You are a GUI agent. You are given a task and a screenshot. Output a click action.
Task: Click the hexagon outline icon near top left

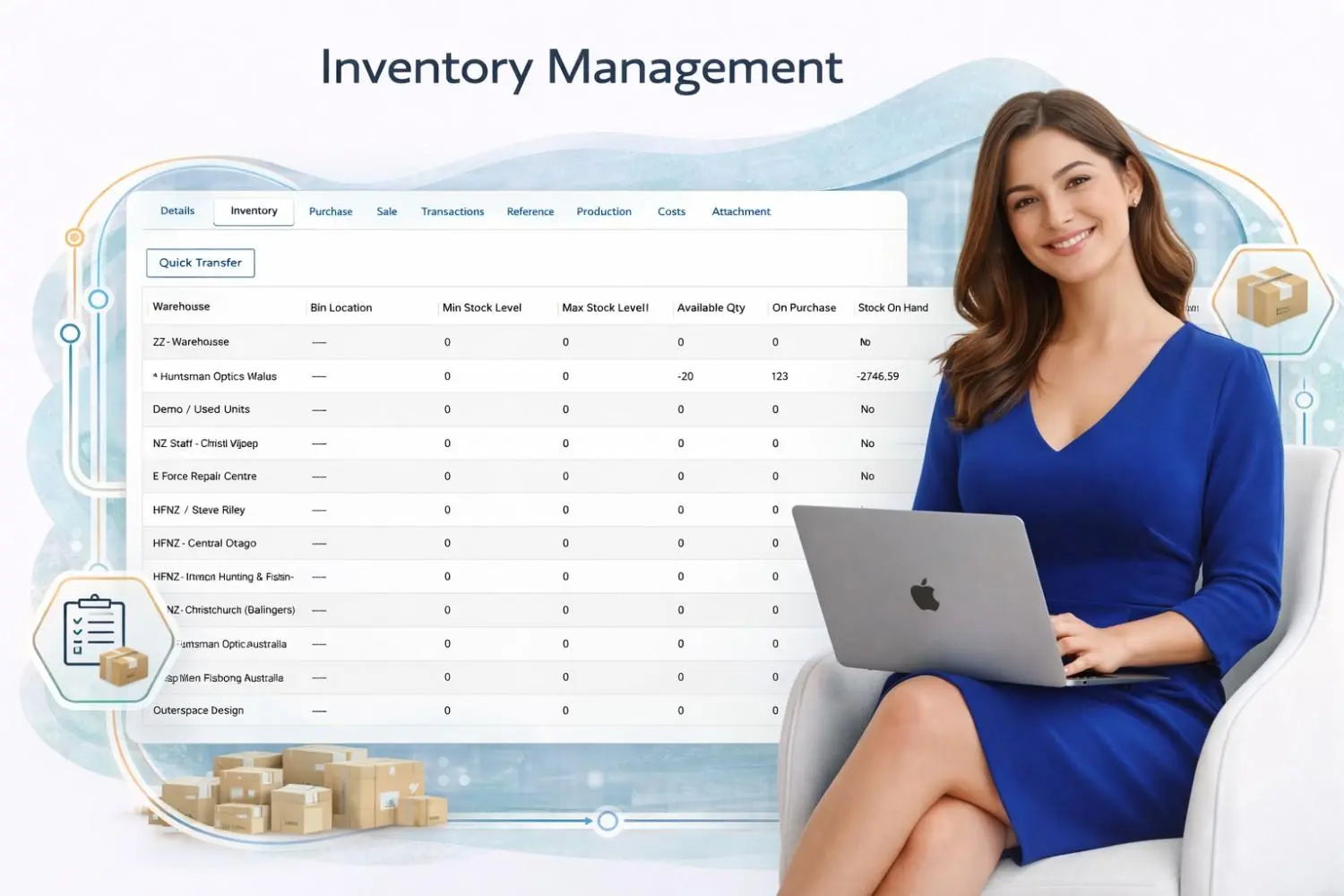click(x=74, y=237)
